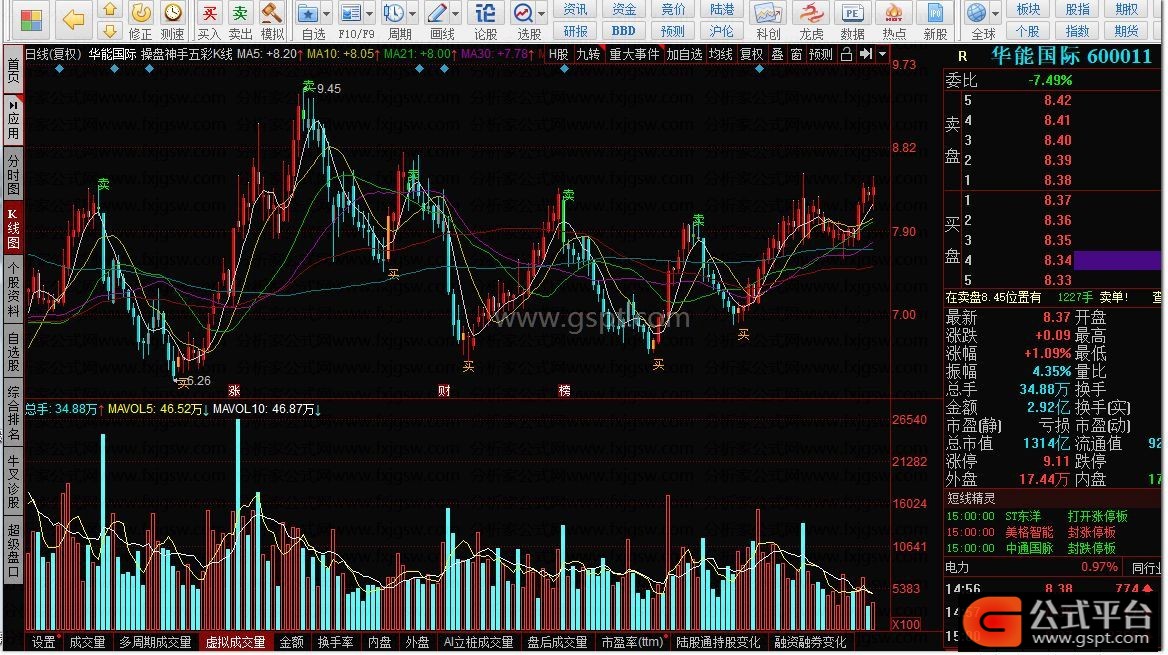This screenshot has height=655, width=1168.
Task: Switch to the AI立桩成交量 tab
Action: pos(478,642)
